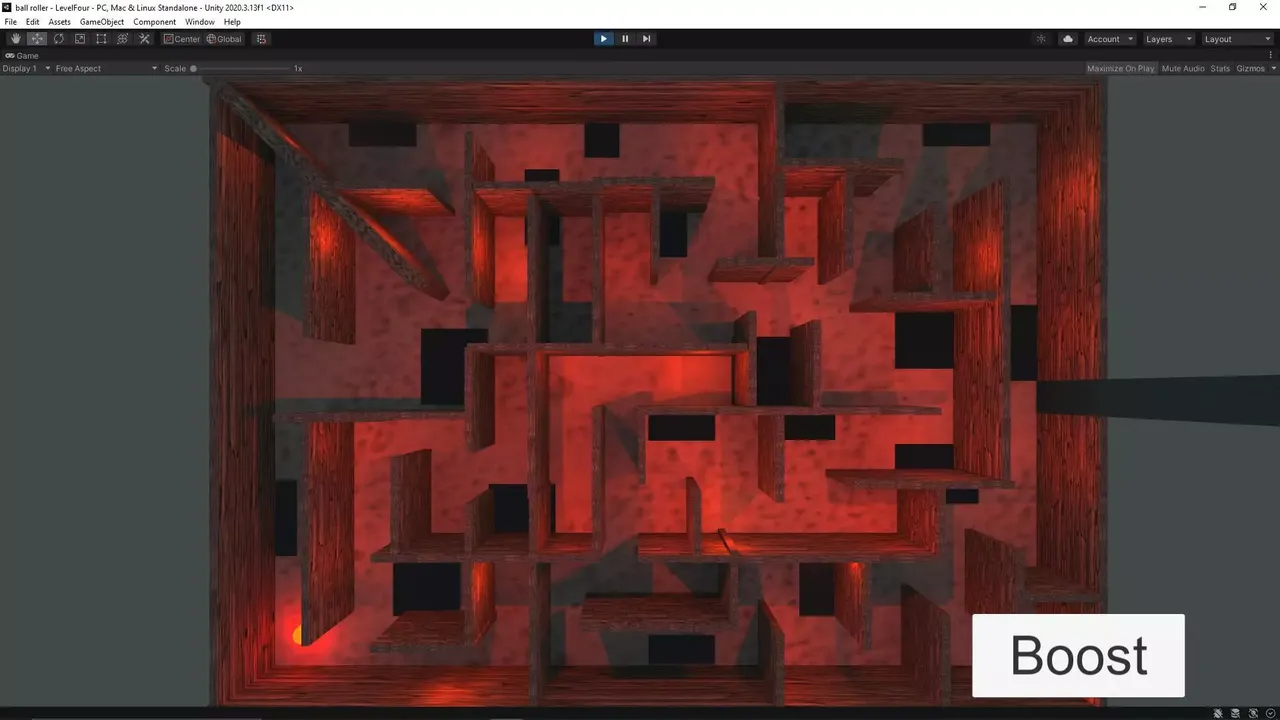Open the Layout dropdown
This screenshot has width=1280, height=720.
1236,38
